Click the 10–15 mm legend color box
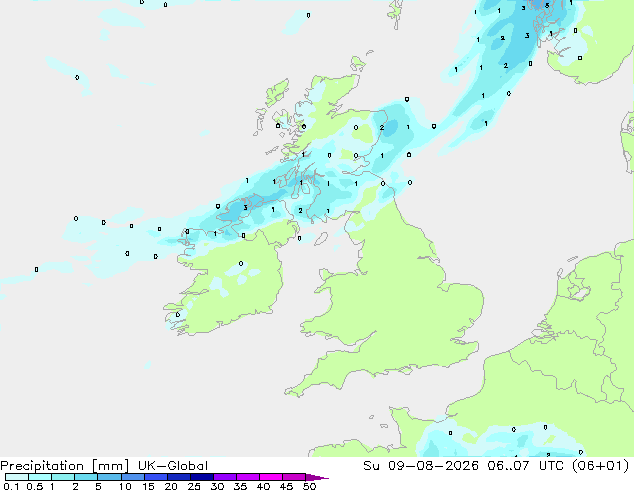This screenshot has width=634, height=490. (x=132, y=477)
